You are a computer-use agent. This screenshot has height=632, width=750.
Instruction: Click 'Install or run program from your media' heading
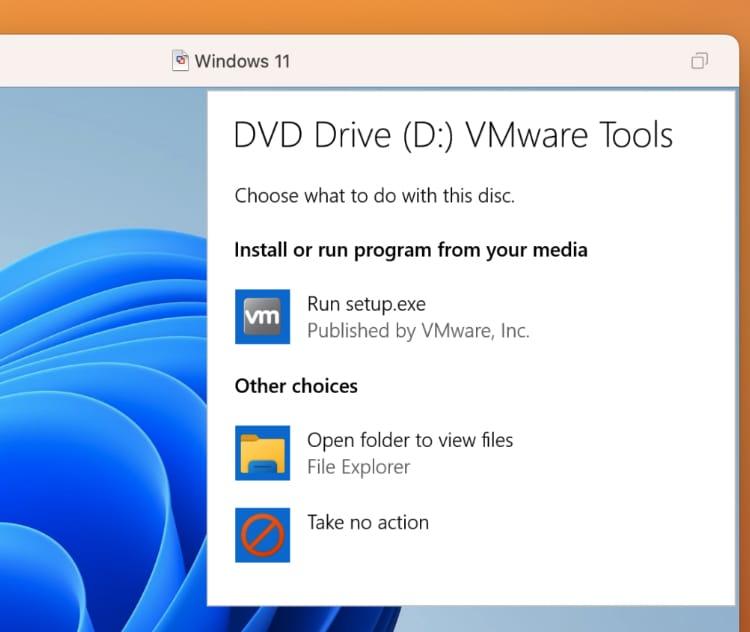click(x=411, y=250)
